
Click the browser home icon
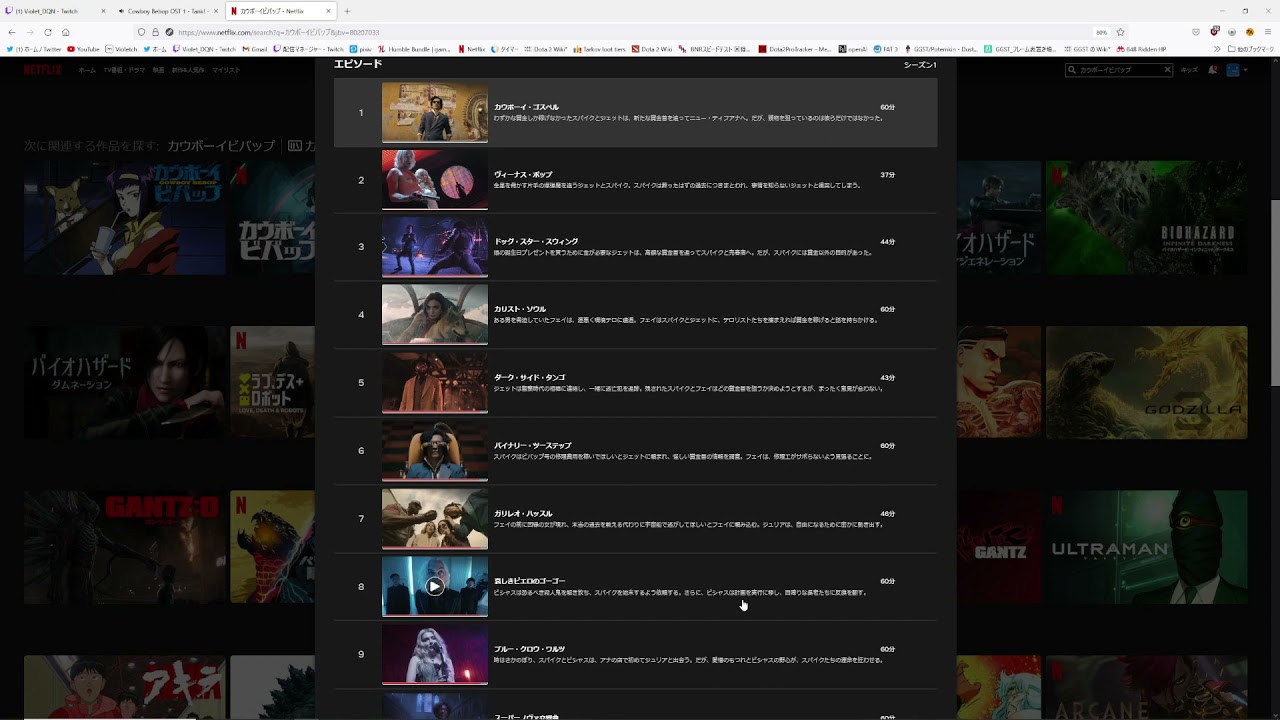coord(66,32)
